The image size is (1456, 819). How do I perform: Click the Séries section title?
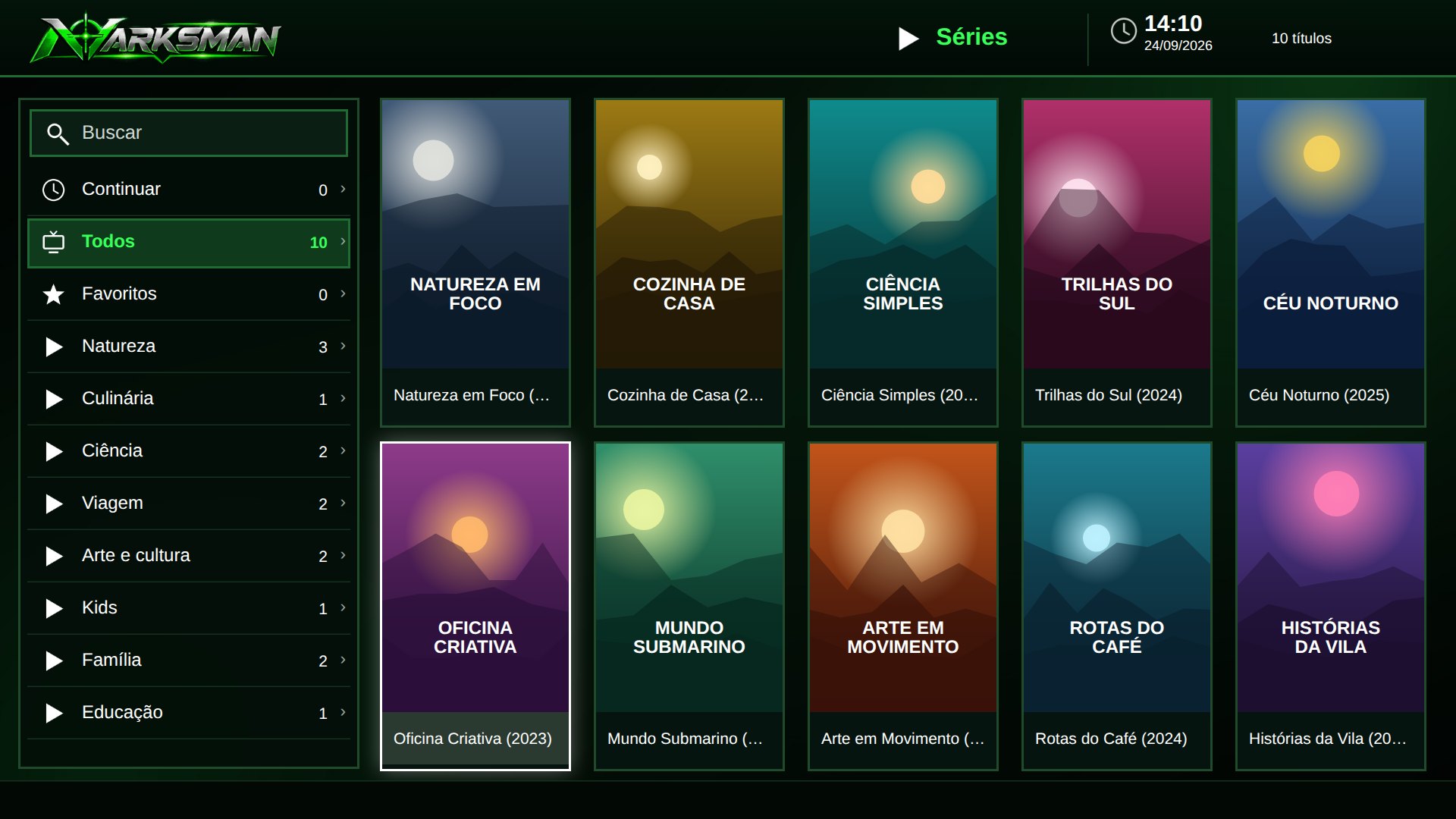[971, 37]
